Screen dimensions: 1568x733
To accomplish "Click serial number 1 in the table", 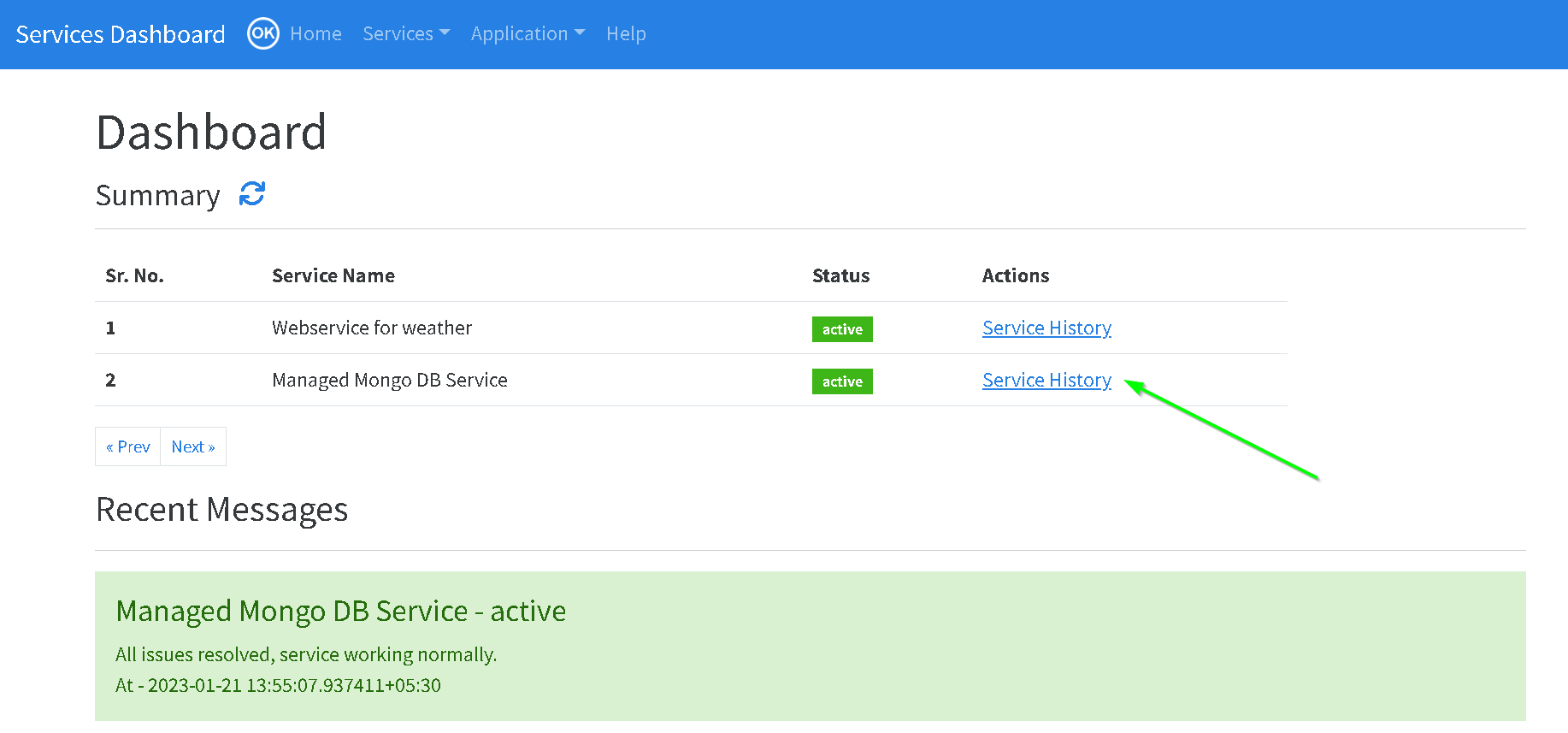I will coord(110,328).
